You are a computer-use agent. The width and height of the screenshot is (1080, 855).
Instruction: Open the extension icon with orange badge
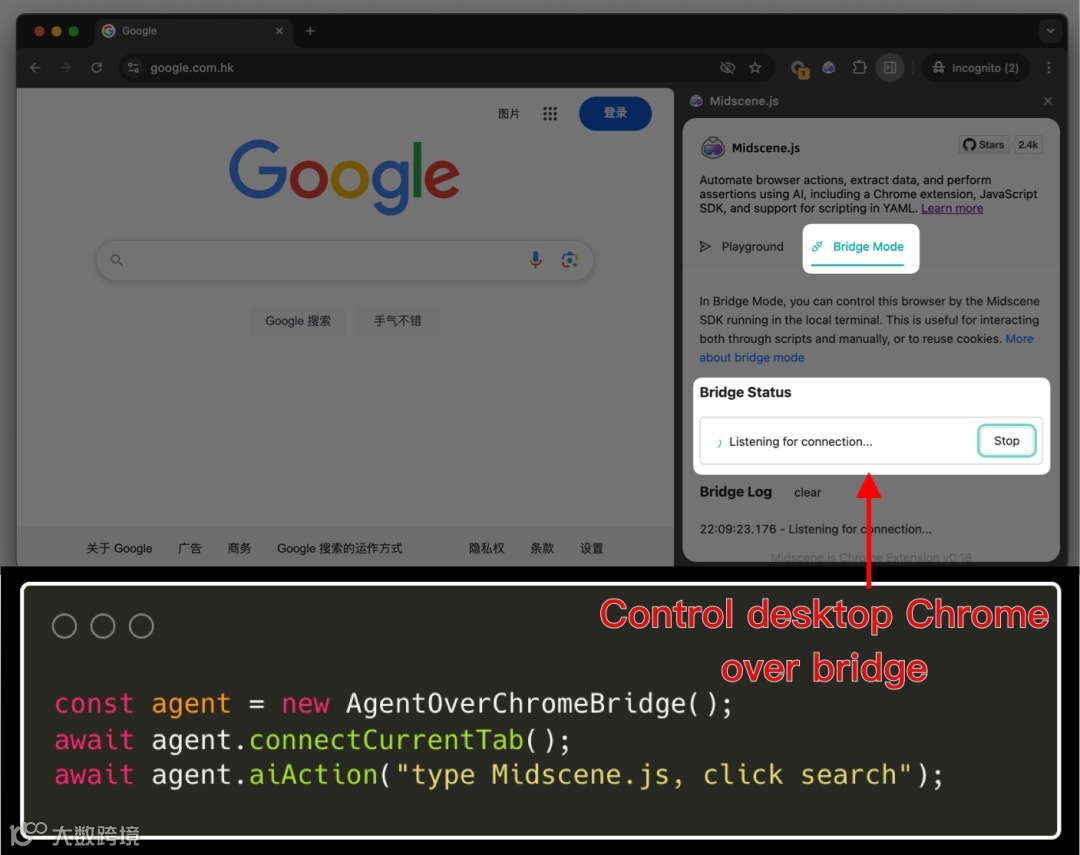tap(800, 68)
